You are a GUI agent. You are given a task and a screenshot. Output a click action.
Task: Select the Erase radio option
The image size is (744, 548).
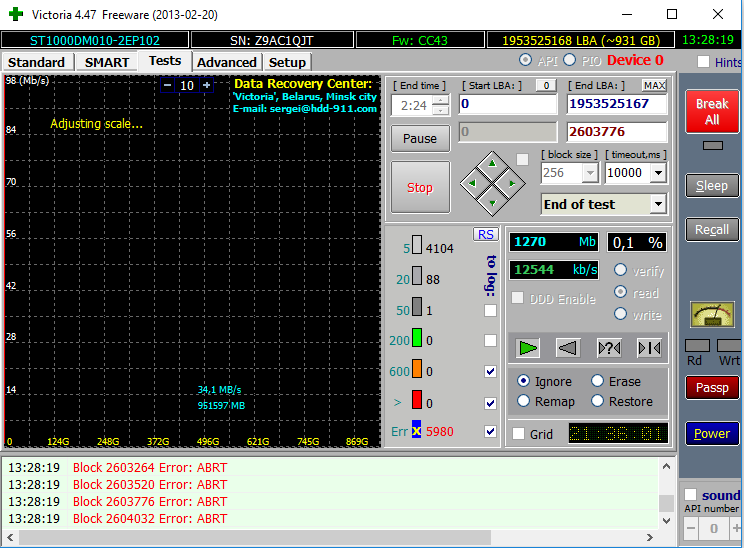coord(597,381)
